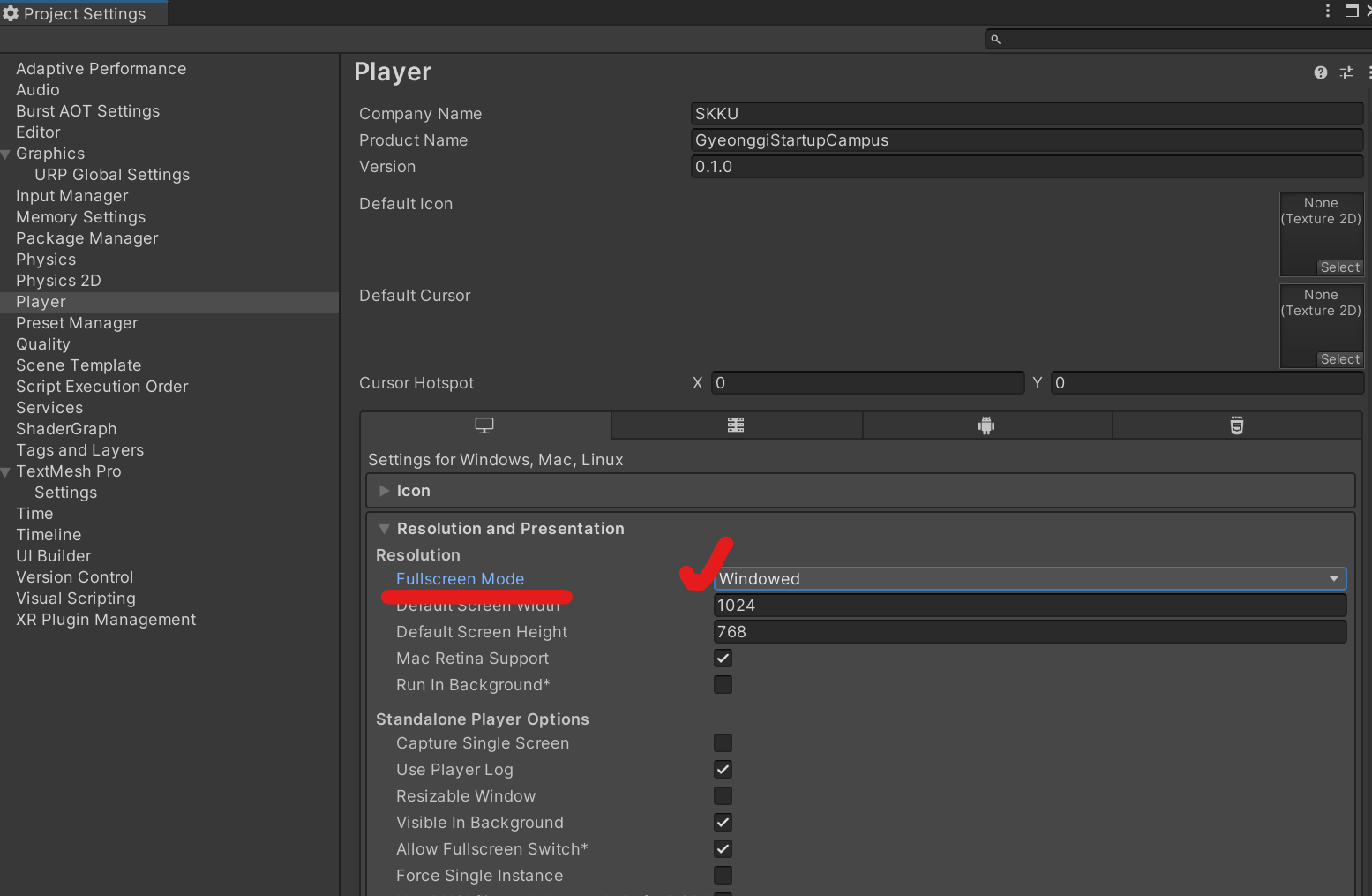Open UI Builder settings
This screenshot has height=896, width=1372.
54,556
